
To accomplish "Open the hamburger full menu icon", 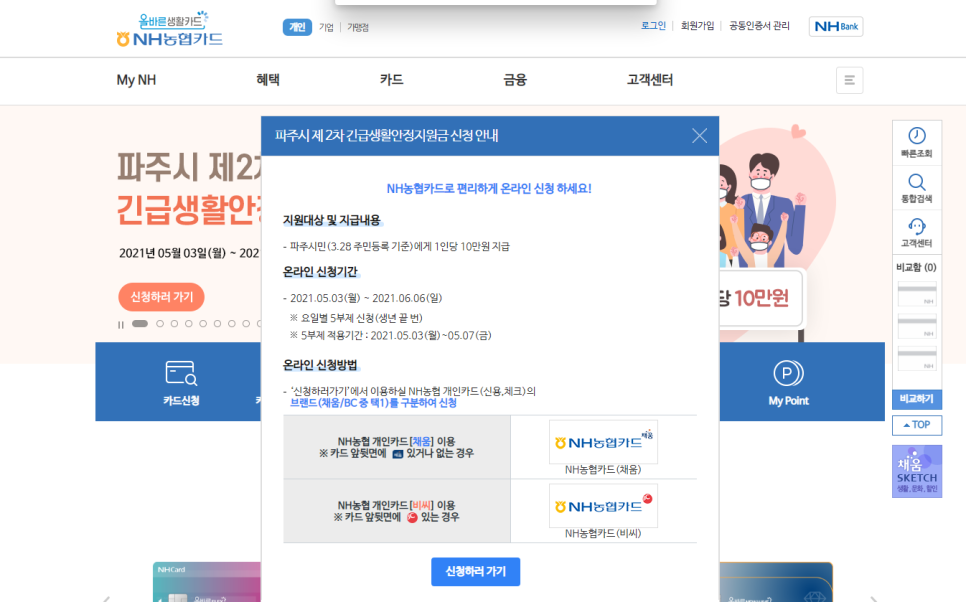I will click(849, 80).
